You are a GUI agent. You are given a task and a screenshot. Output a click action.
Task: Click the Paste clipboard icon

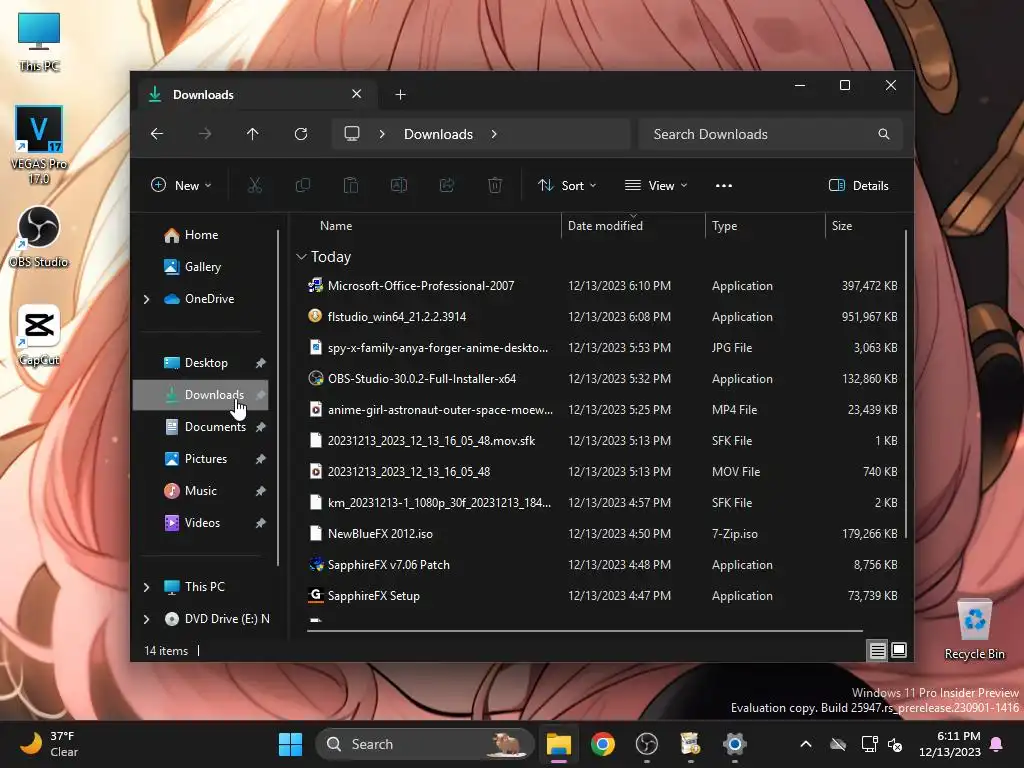click(x=351, y=185)
